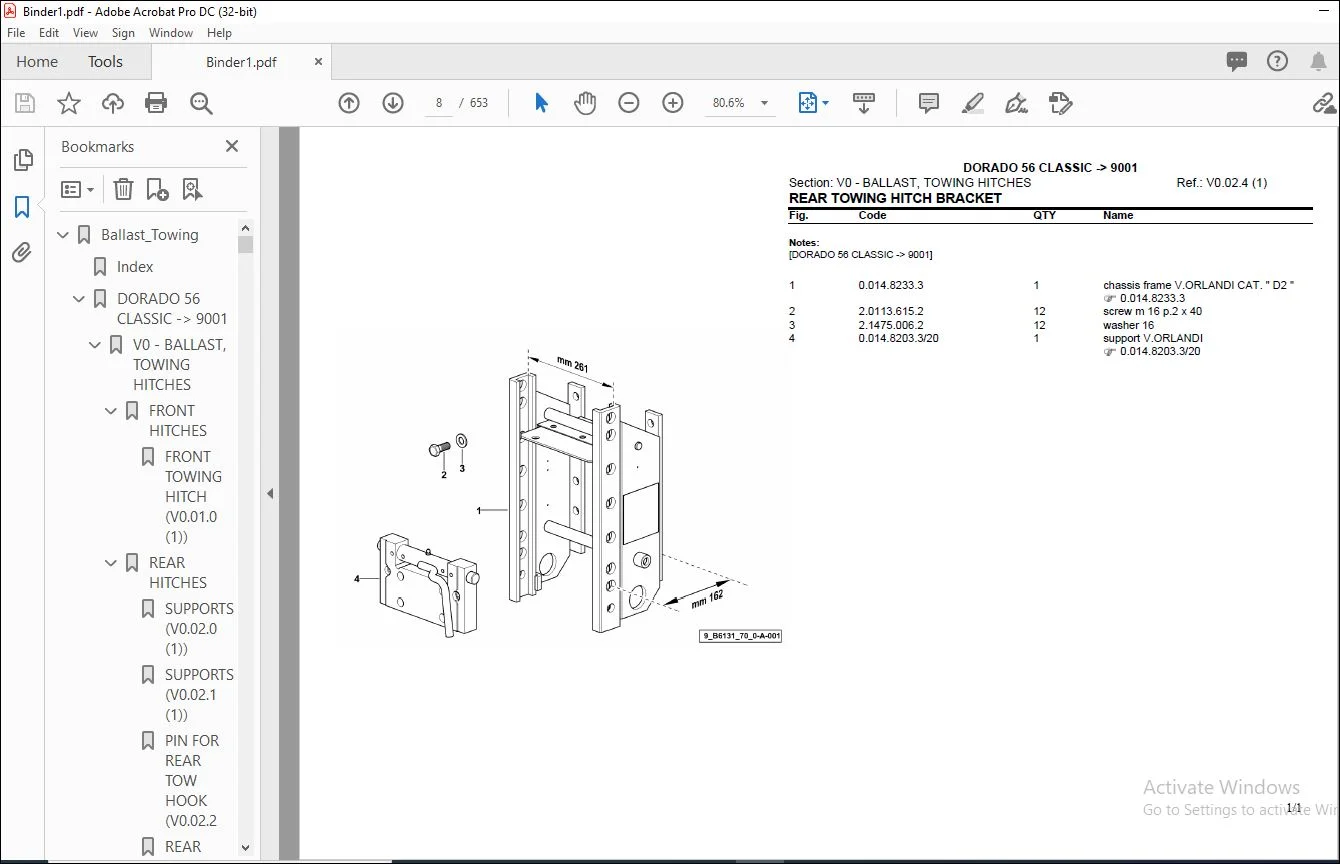
Task: Toggle scrolling mode keyboard icon
Action: tap(864, 103)
